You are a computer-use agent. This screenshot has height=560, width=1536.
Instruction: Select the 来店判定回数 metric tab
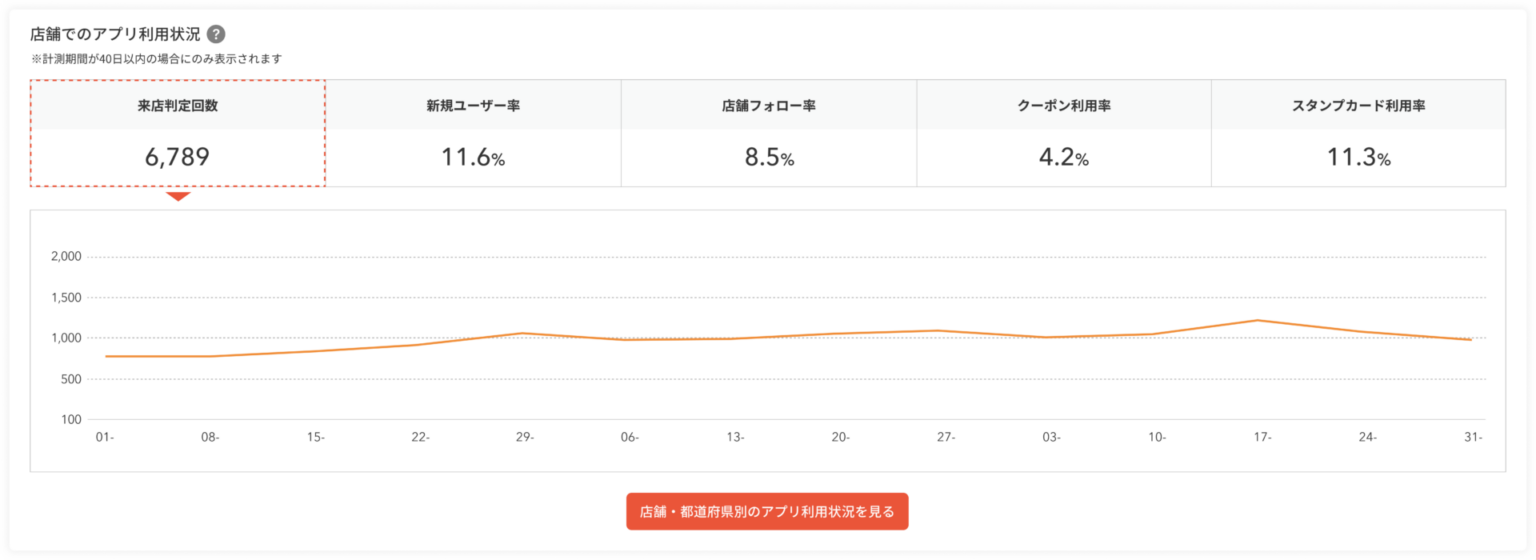tap(178, 133)
